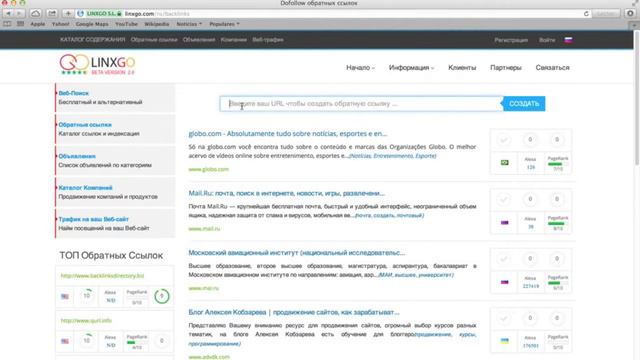Image resolution: width=640 pixels, height=360 pixels.
Task: Click the Brazil flag in globo.com card
Action: click(504, 162)
